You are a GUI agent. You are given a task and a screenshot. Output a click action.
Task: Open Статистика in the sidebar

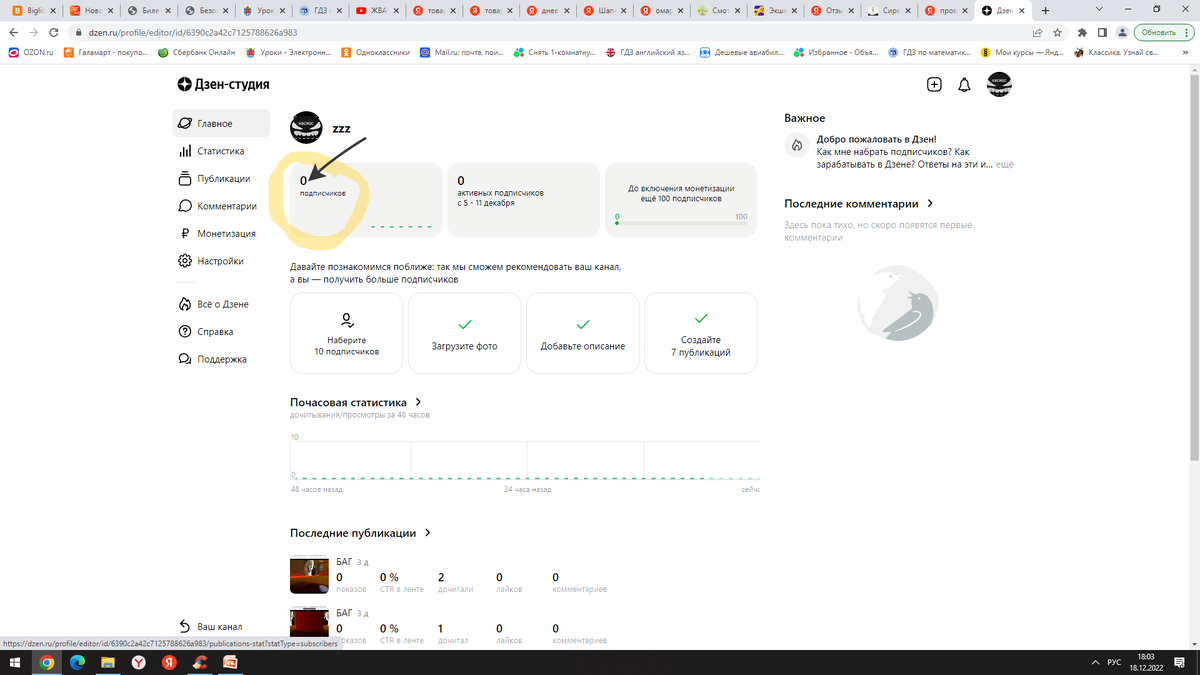point(211,151)
